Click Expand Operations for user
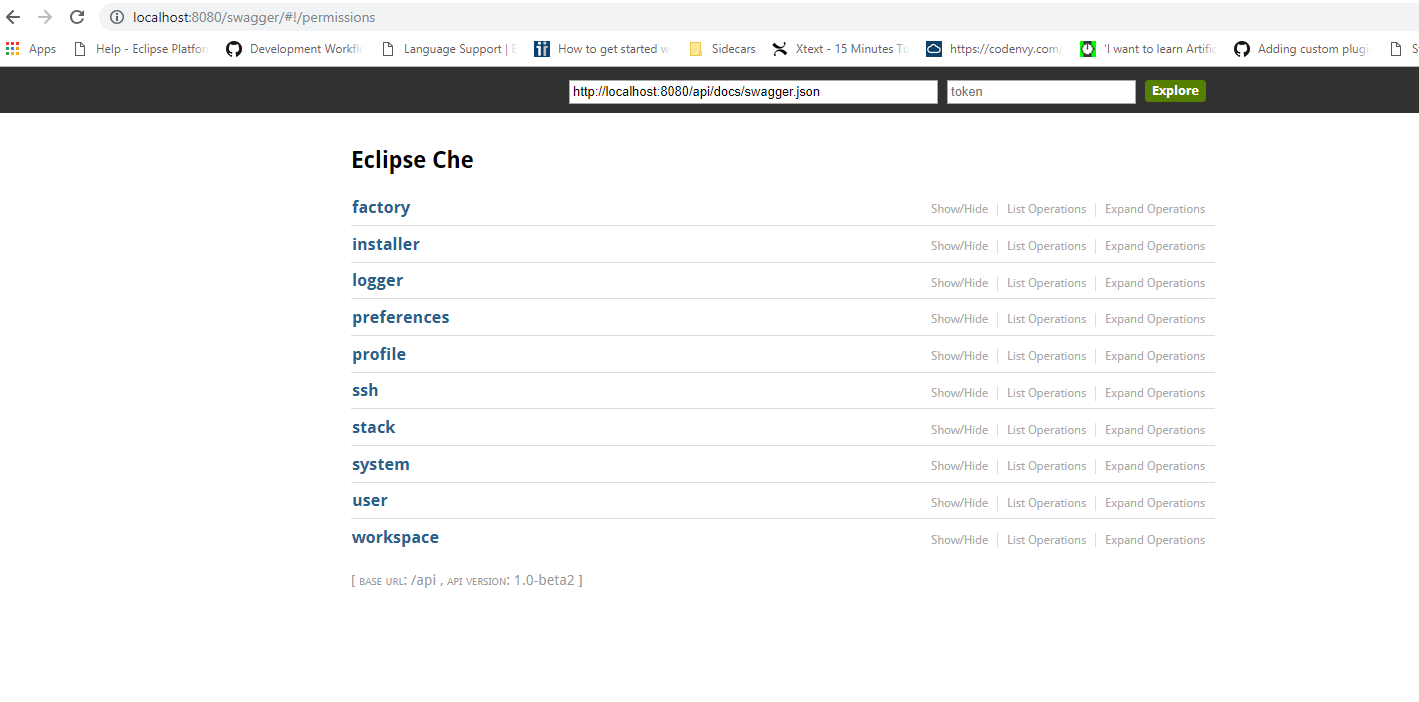1419x702 pixels. [1155, 503]
